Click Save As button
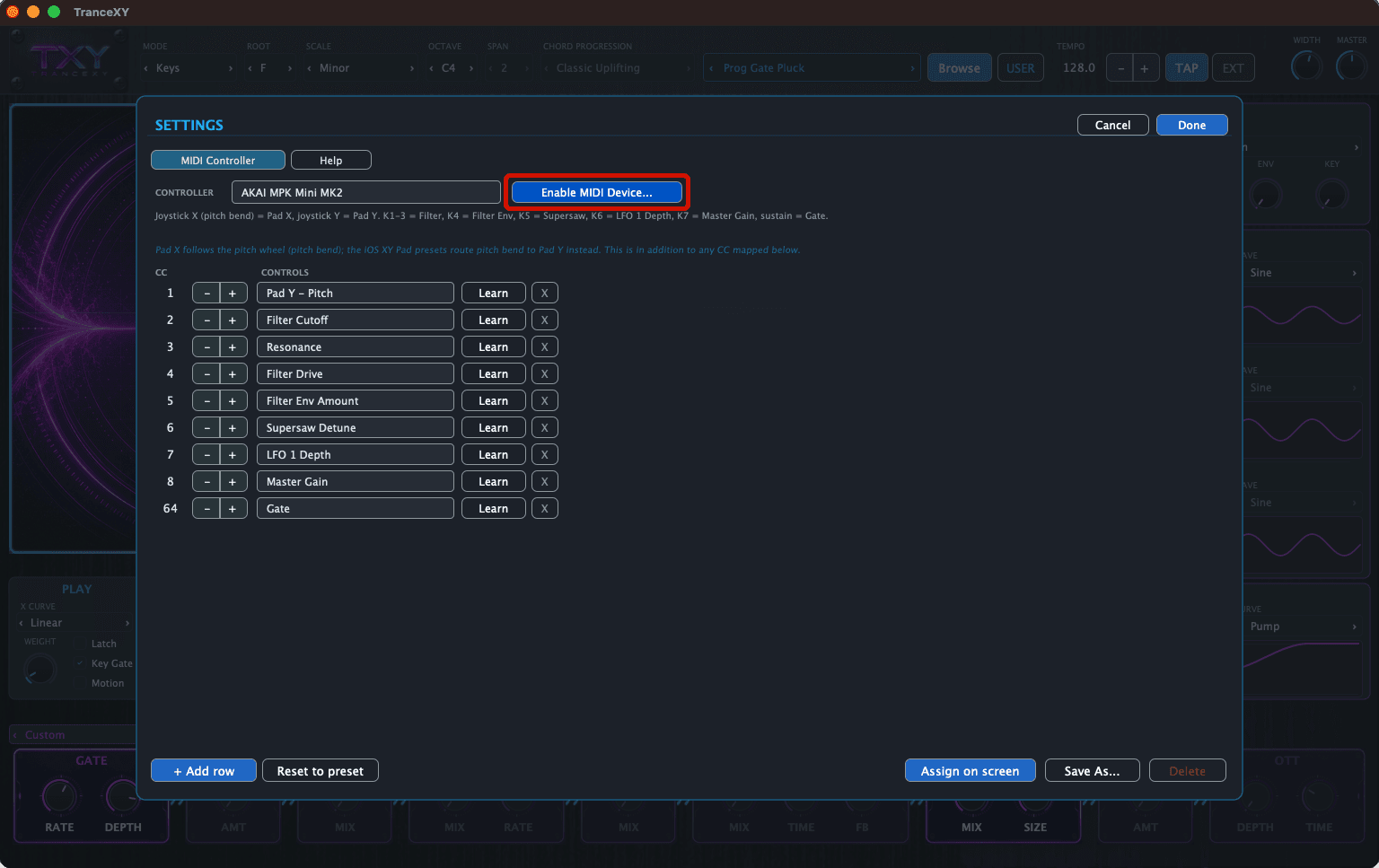The image size is (1379, 868). 1093,770
